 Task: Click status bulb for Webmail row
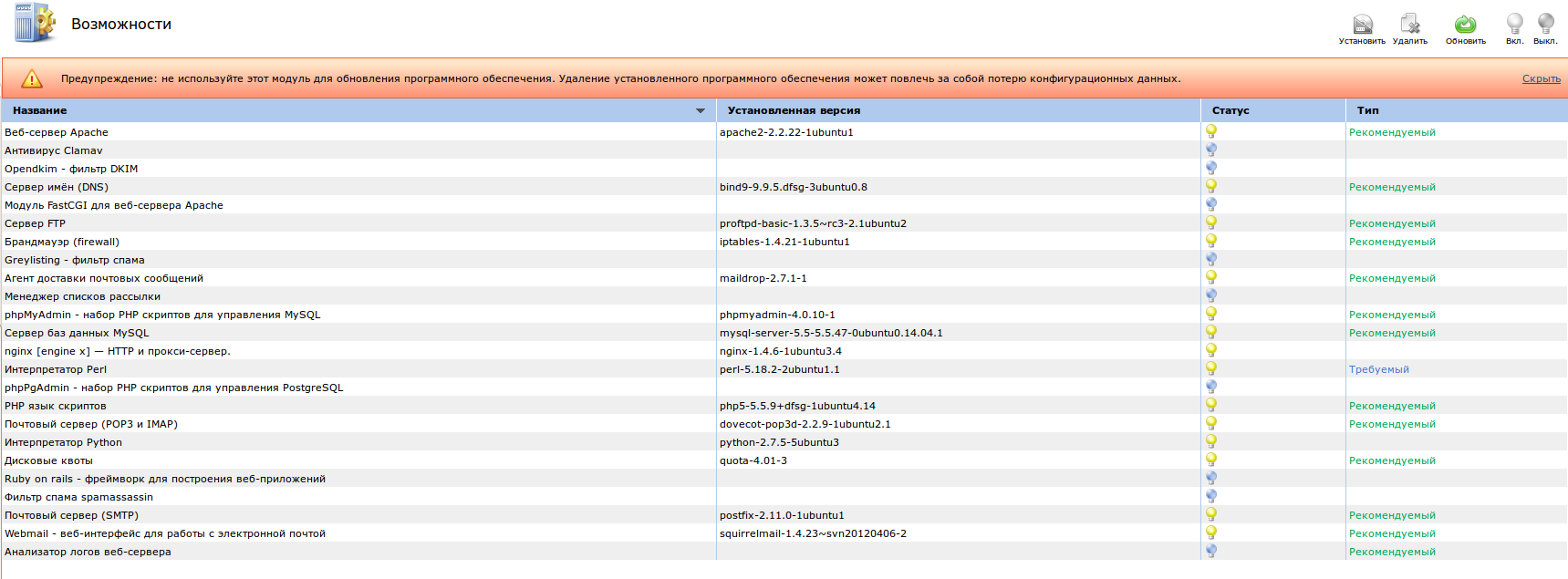(1211, 532)
